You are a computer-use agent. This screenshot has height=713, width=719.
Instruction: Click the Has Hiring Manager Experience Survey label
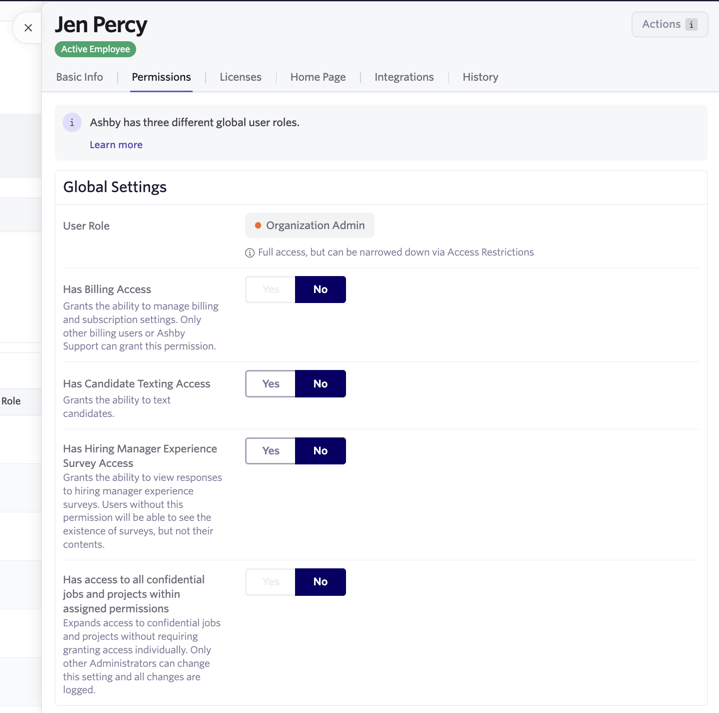(140, 456)
